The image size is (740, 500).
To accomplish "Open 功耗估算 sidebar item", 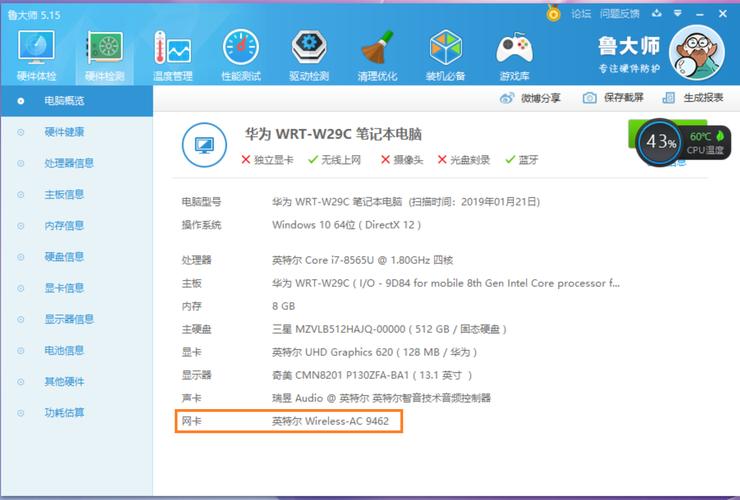I will [76, 412].
